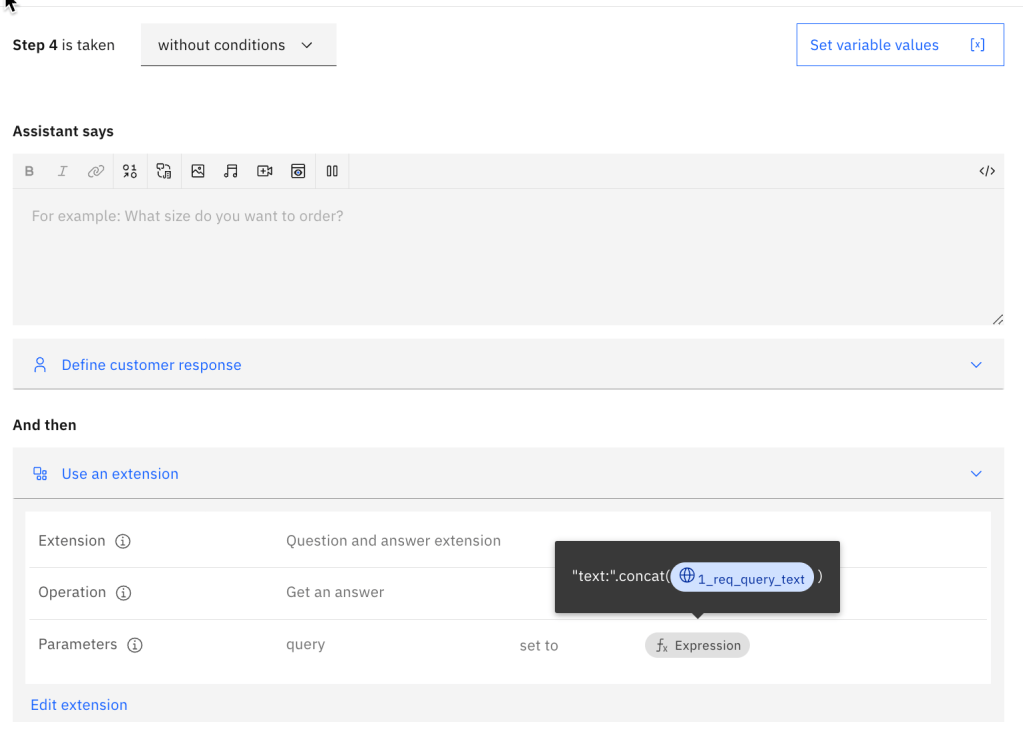
Task: Click the insert variable icon
Action: [x=130, y=171]
